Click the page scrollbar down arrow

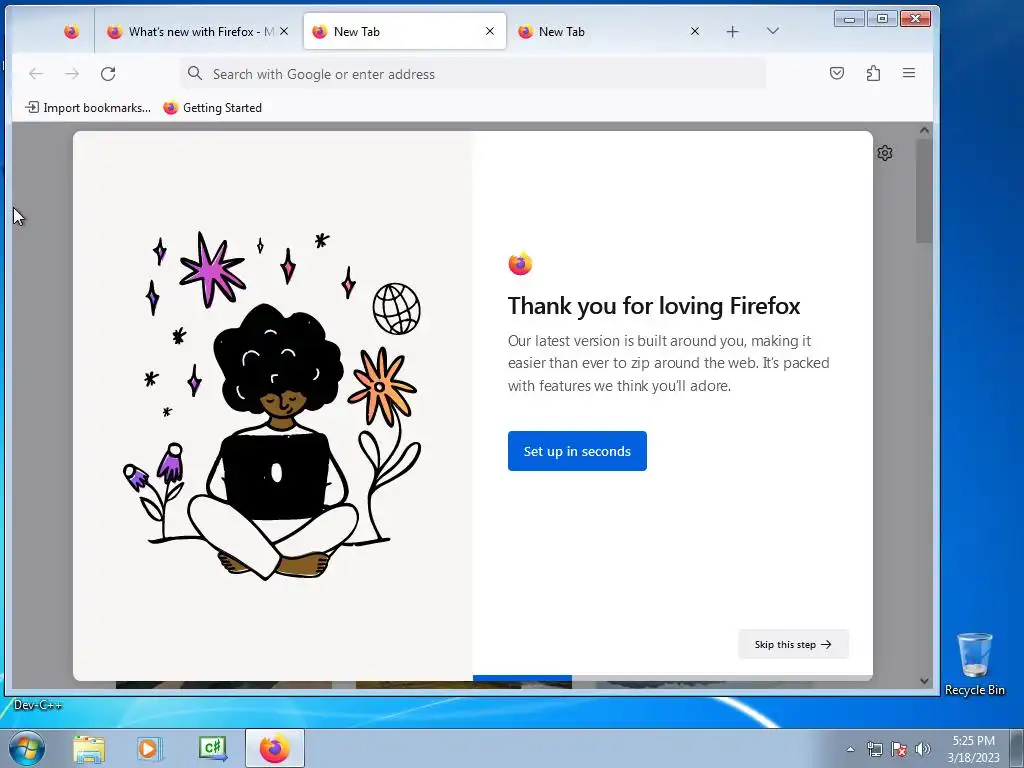924,680
